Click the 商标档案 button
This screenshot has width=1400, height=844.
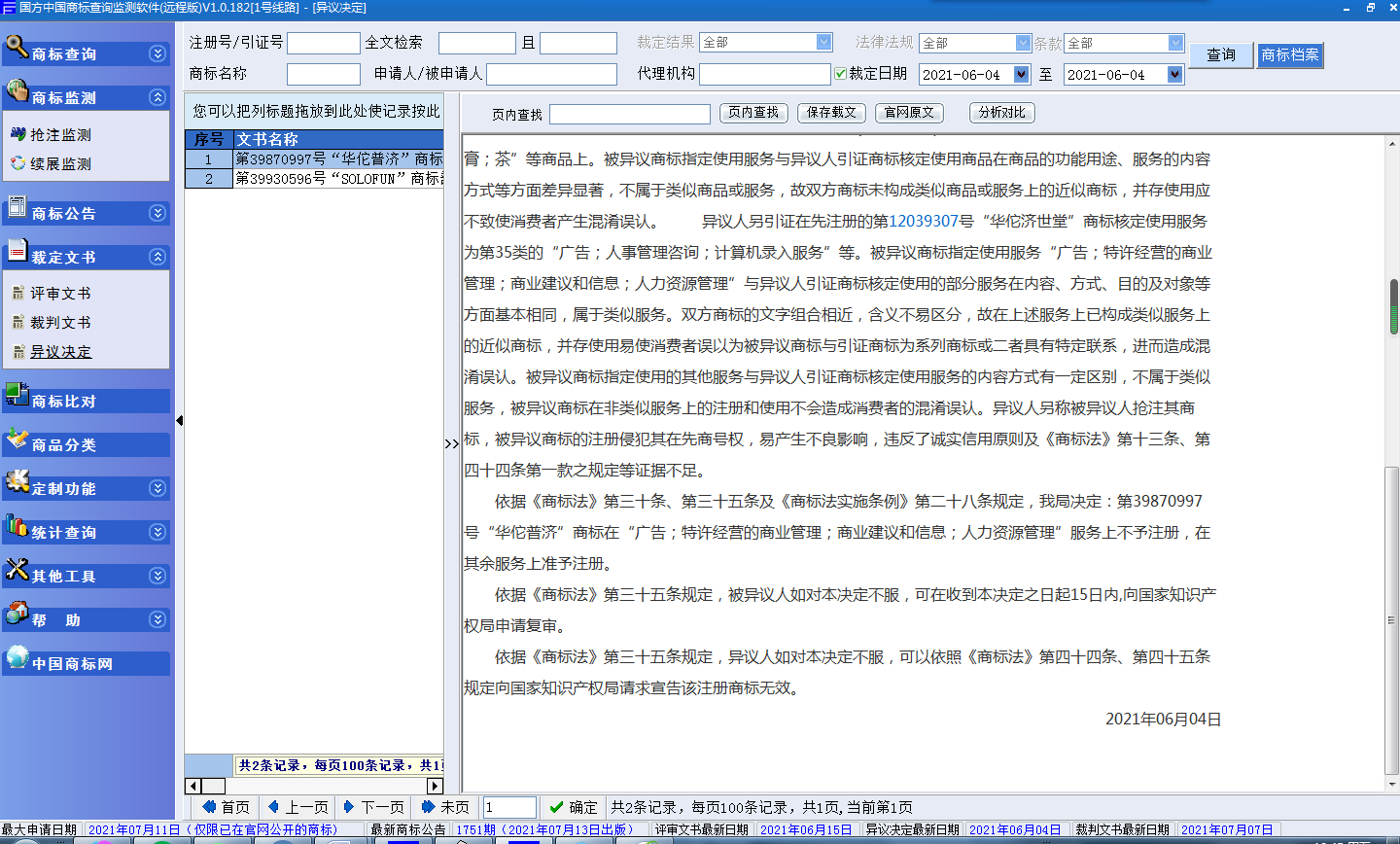(1290, 54)
